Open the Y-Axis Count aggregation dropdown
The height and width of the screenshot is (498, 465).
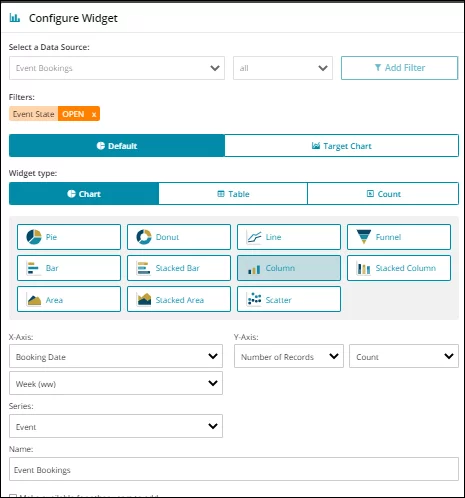(x=404, y=356)
